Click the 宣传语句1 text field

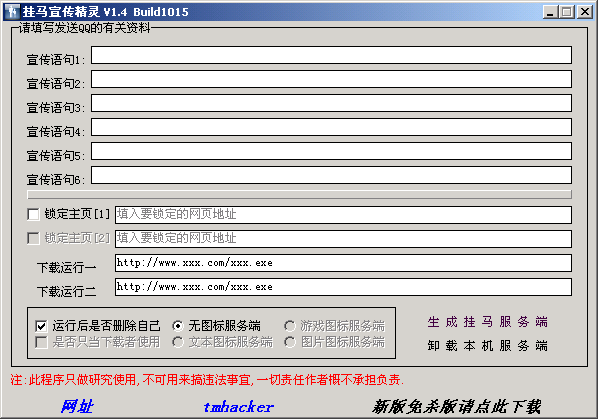click(331, 55)
